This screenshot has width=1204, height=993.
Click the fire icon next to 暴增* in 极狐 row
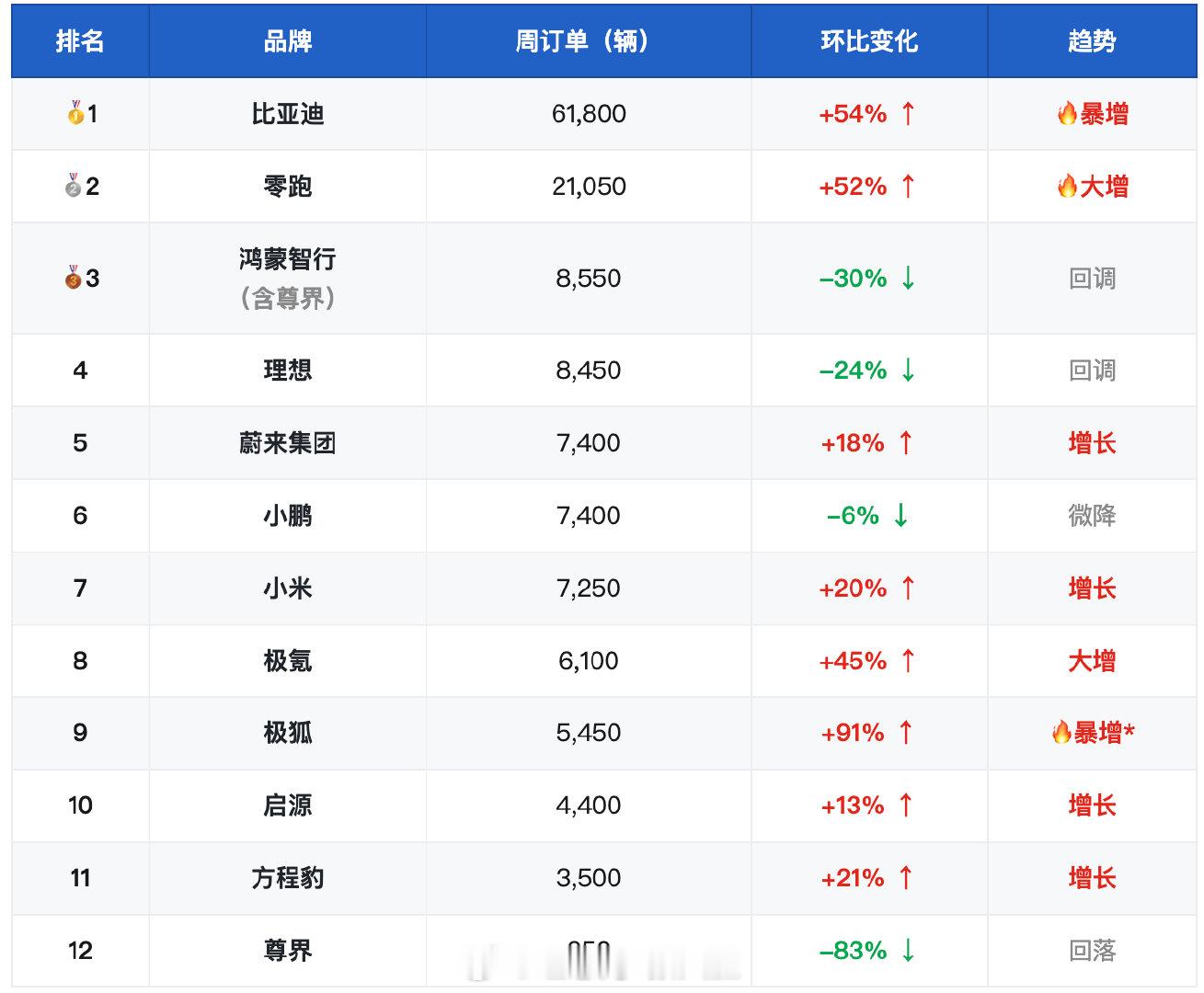(x=1061, y=732)
